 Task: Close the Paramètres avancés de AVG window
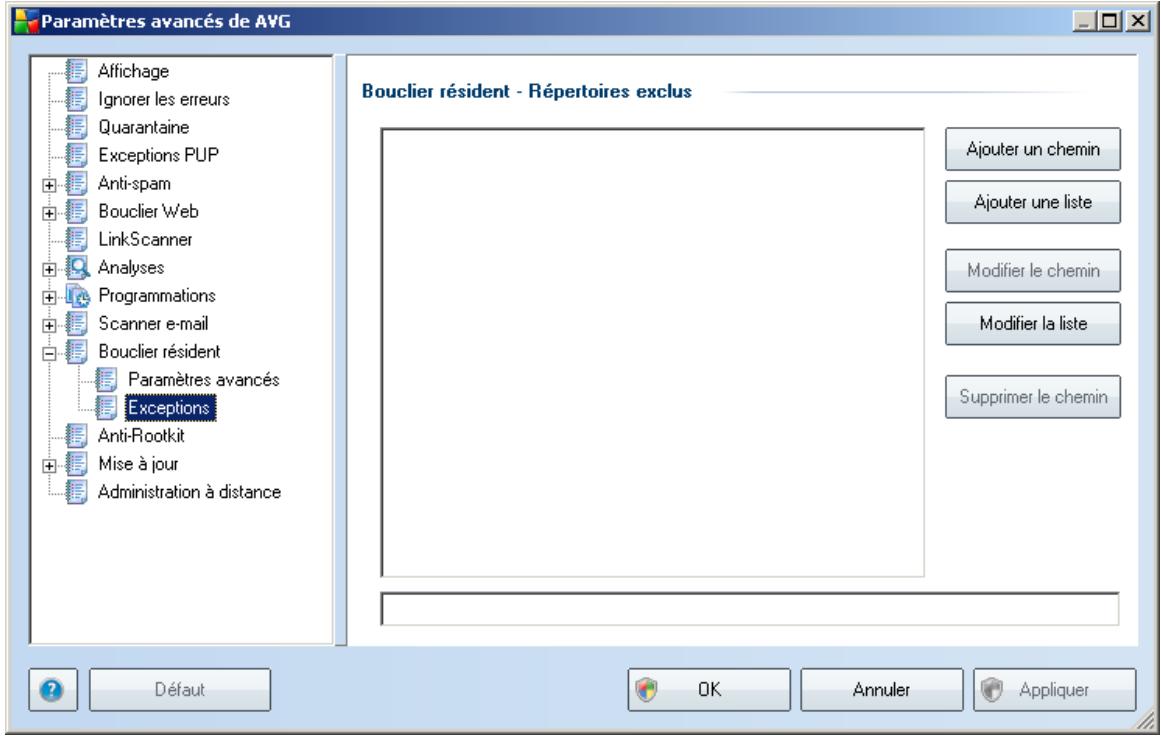click(x=1137, y=21)
